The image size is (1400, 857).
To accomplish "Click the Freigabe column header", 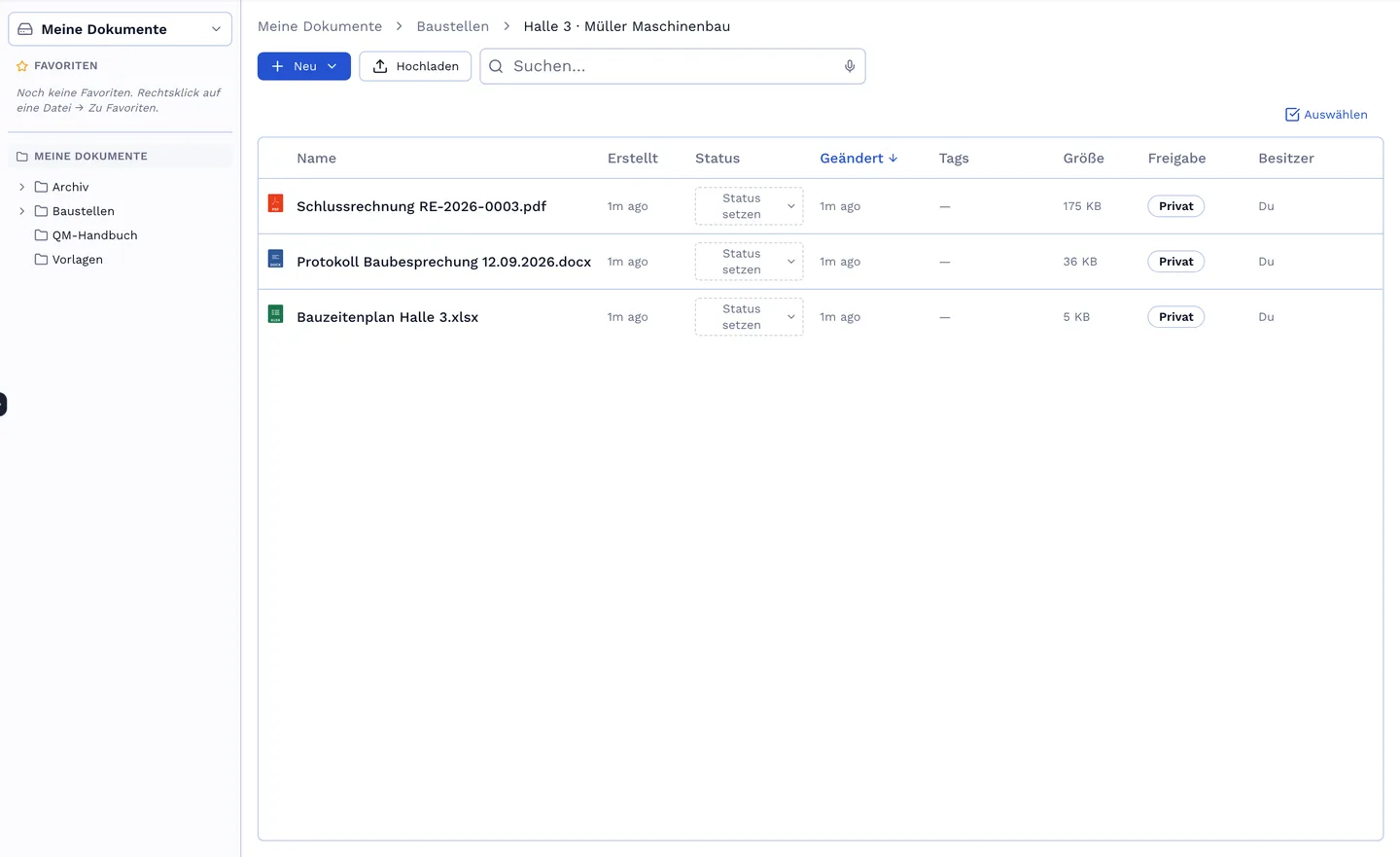I will (1176, 159).
